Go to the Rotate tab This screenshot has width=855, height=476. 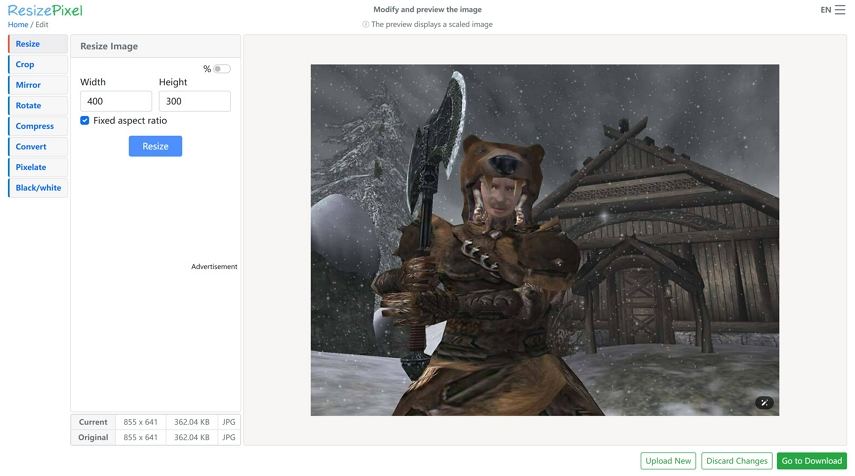pos(38,105)
